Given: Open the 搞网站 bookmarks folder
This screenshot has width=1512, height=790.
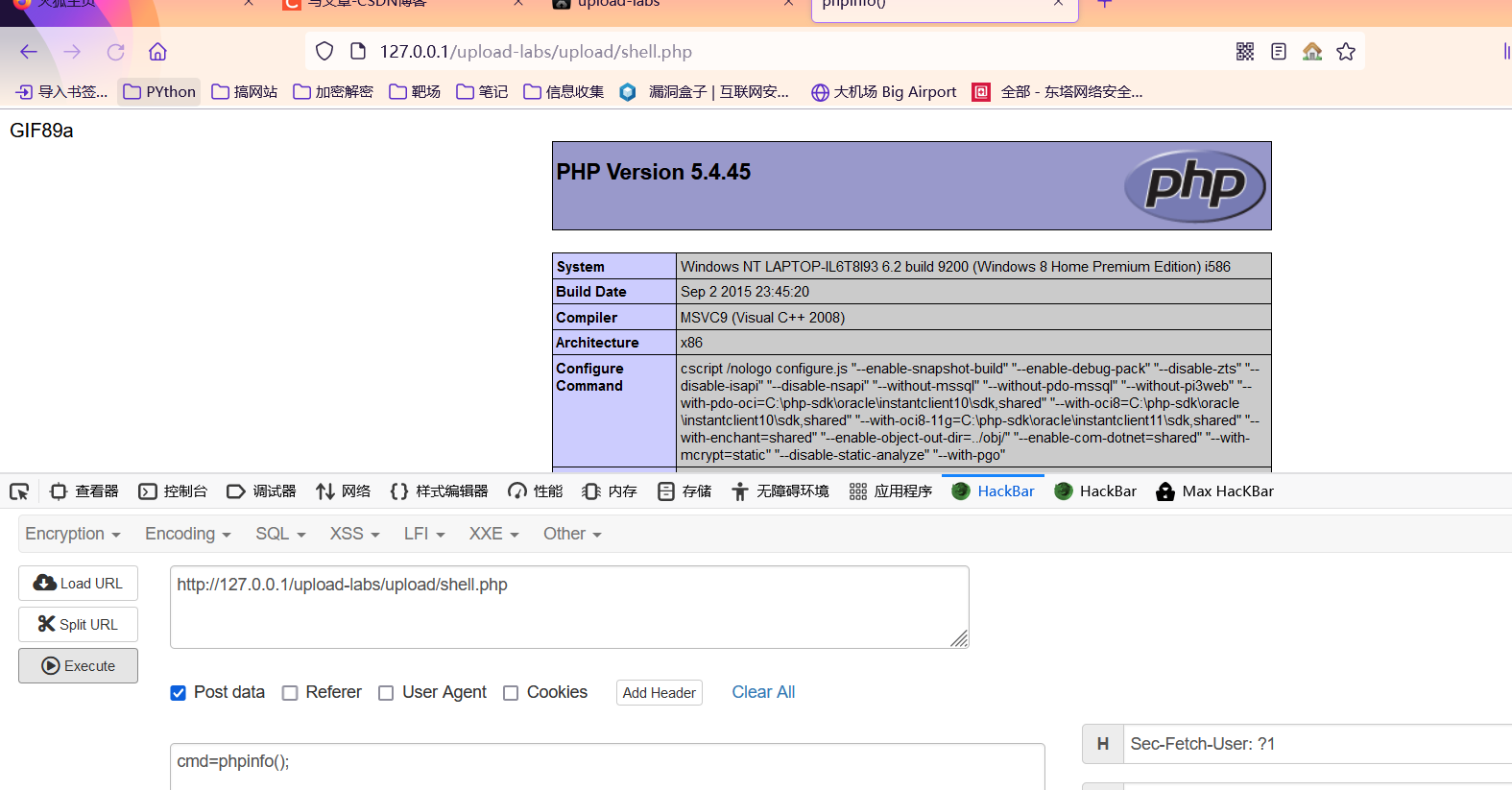Looking at the screenshot, I should (245, 92).
